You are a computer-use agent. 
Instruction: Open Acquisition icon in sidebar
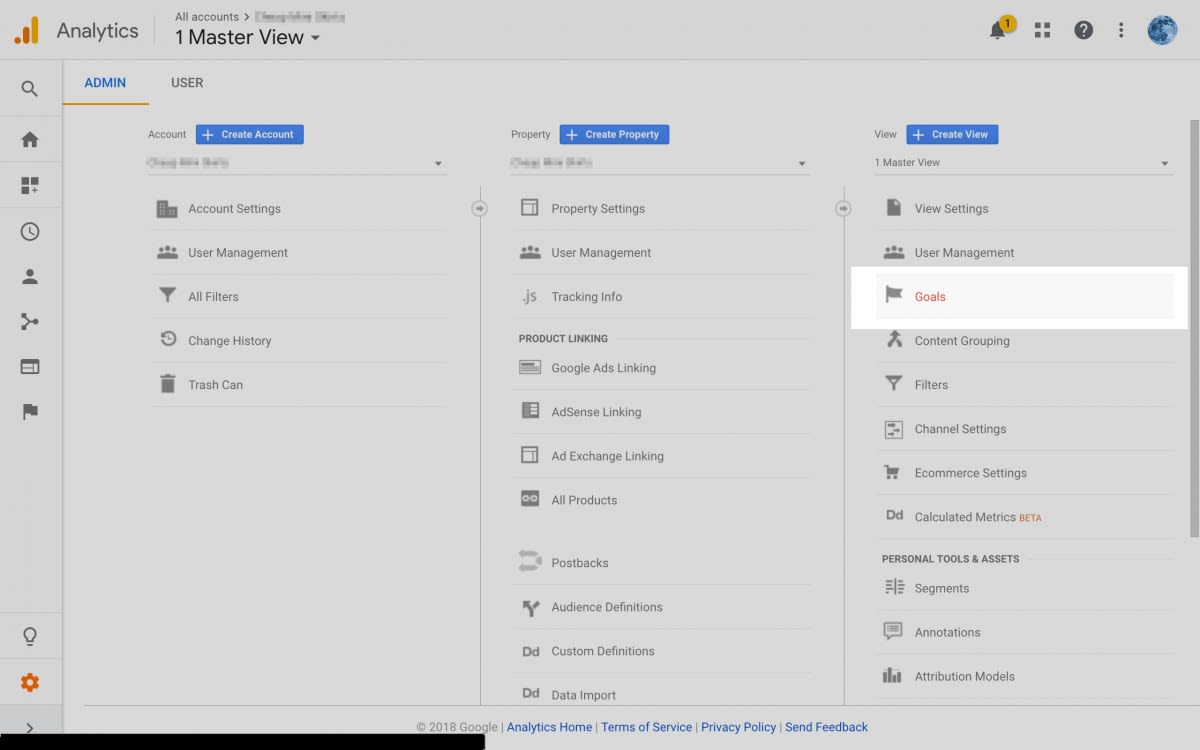click(30, 322)
